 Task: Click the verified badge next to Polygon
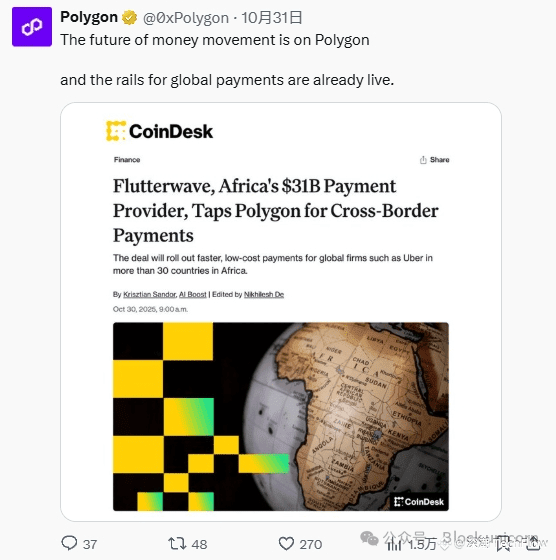(129, 18)
